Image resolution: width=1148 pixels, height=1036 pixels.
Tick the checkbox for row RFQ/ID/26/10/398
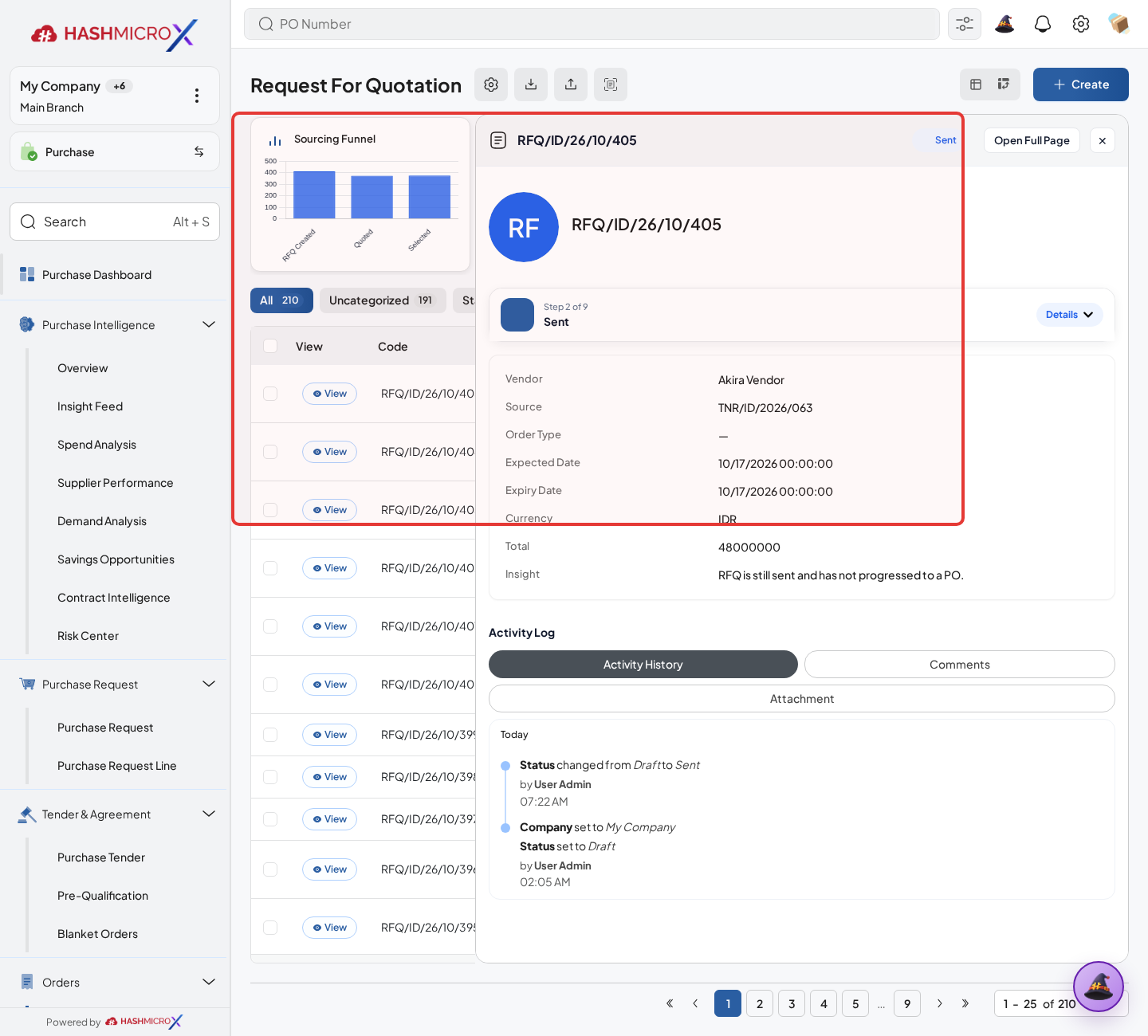pos(270,777)
